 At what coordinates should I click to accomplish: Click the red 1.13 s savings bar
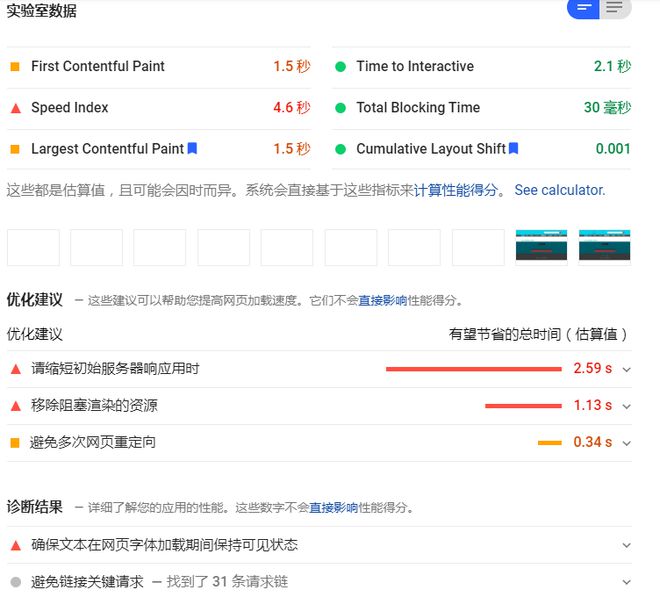coord(523,406)
